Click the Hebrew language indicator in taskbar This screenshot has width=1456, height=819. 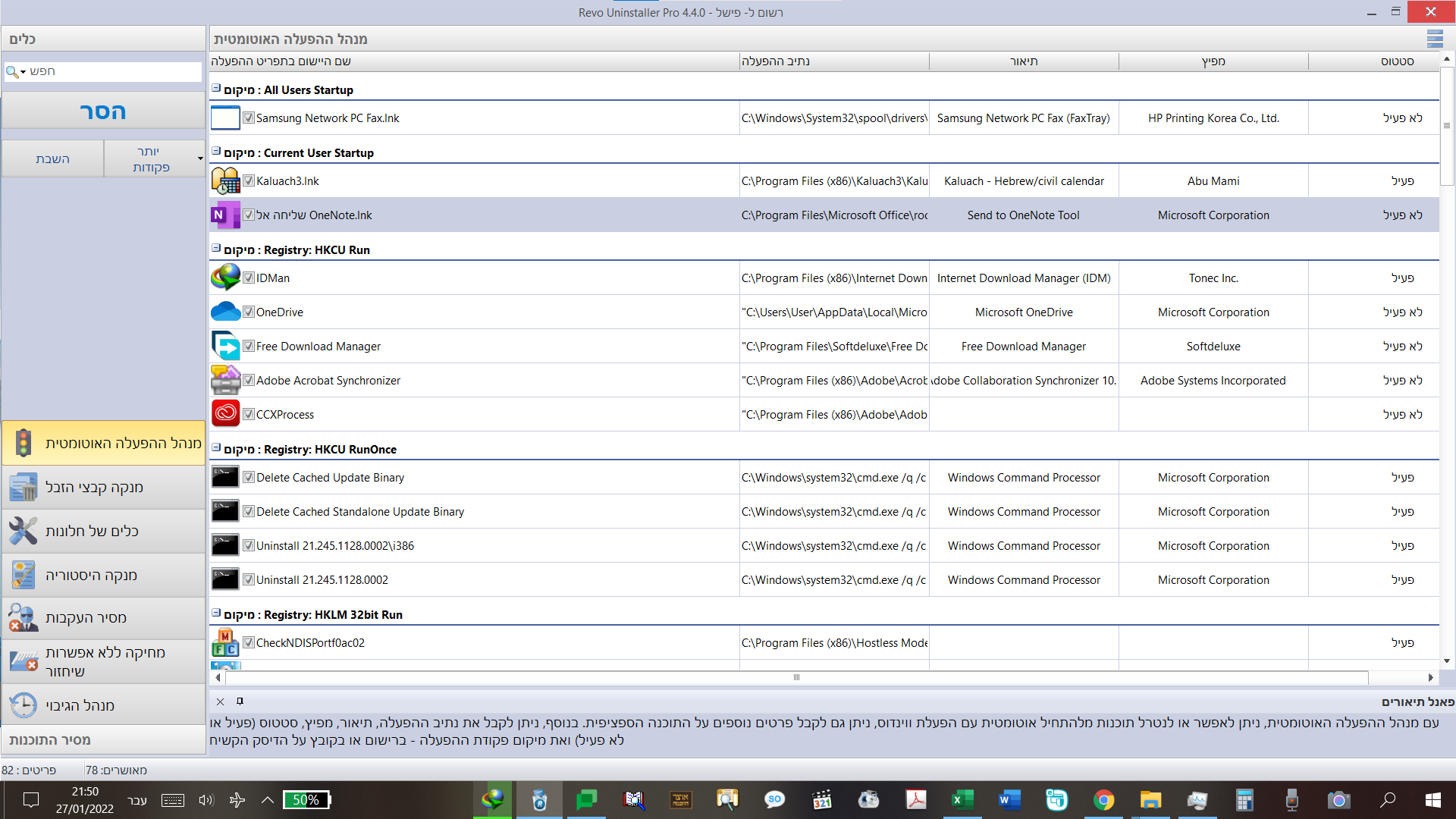137,800
